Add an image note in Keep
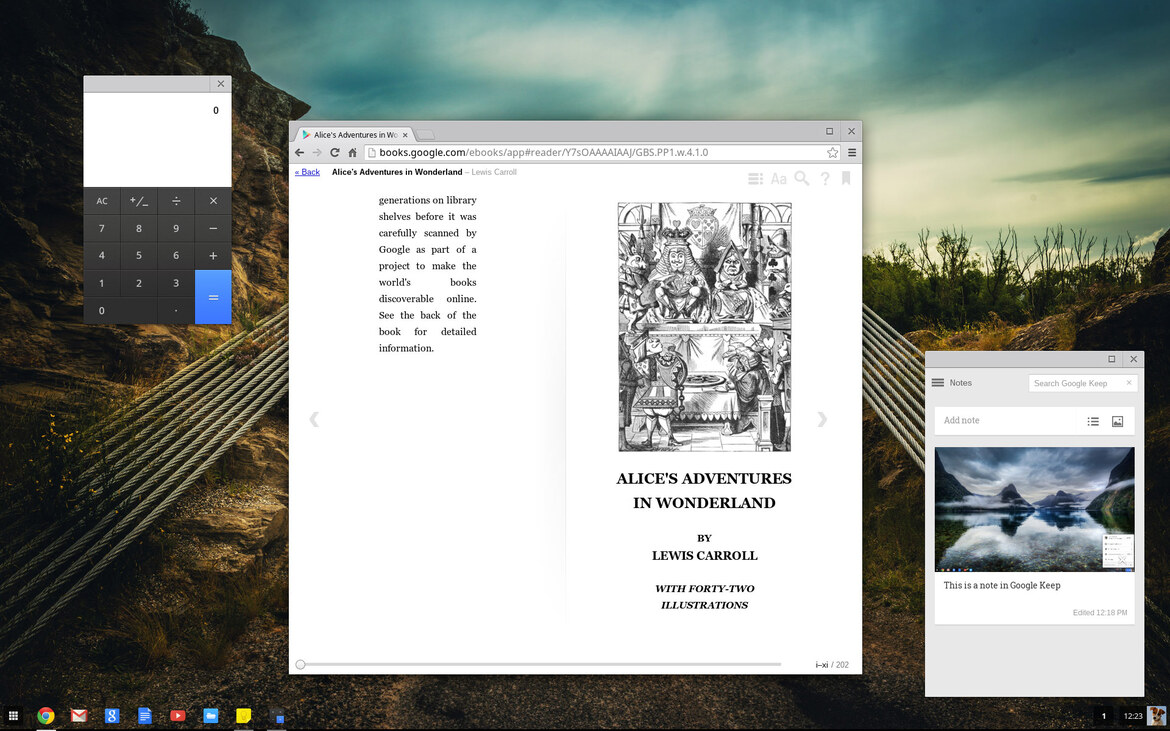Viewport: 1170px width, 731px height. tap(1117, 421)
